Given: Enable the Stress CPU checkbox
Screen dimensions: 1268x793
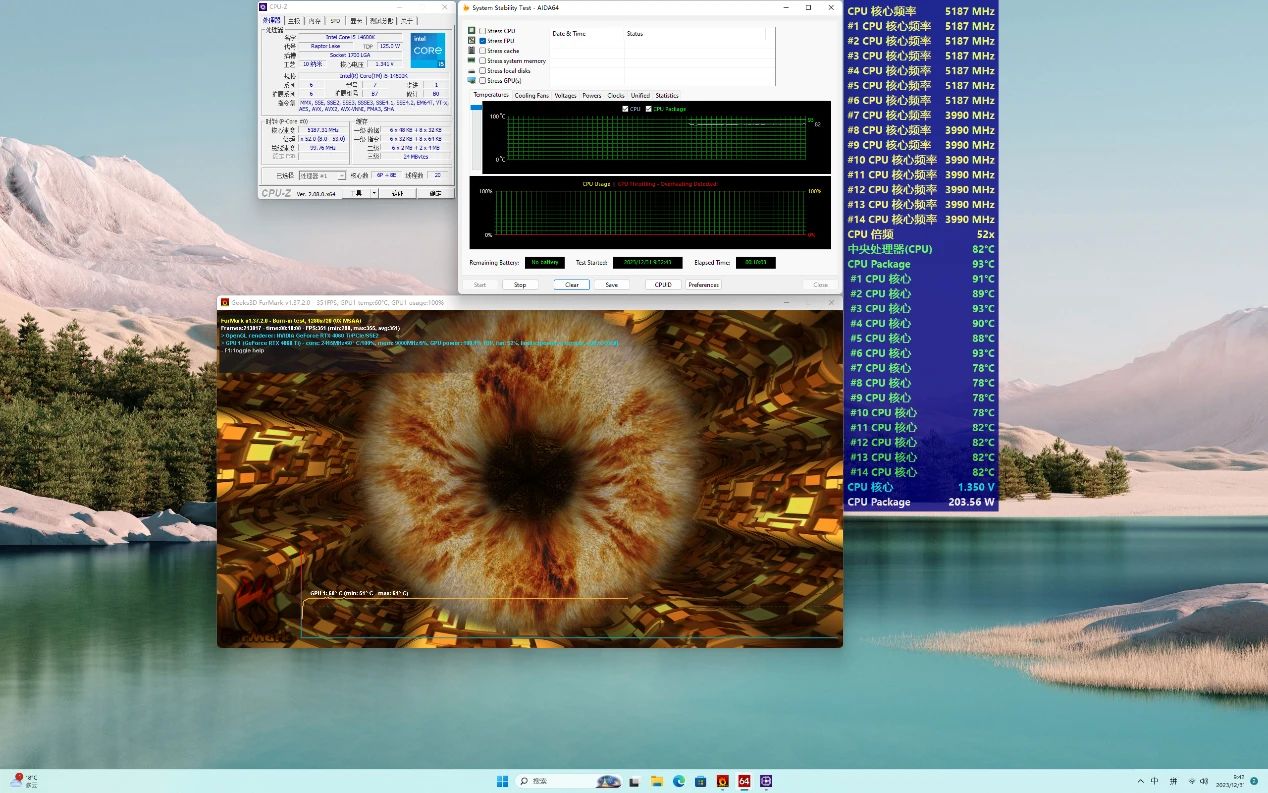Looking at the screenshot, I should [x=483, y=31].
